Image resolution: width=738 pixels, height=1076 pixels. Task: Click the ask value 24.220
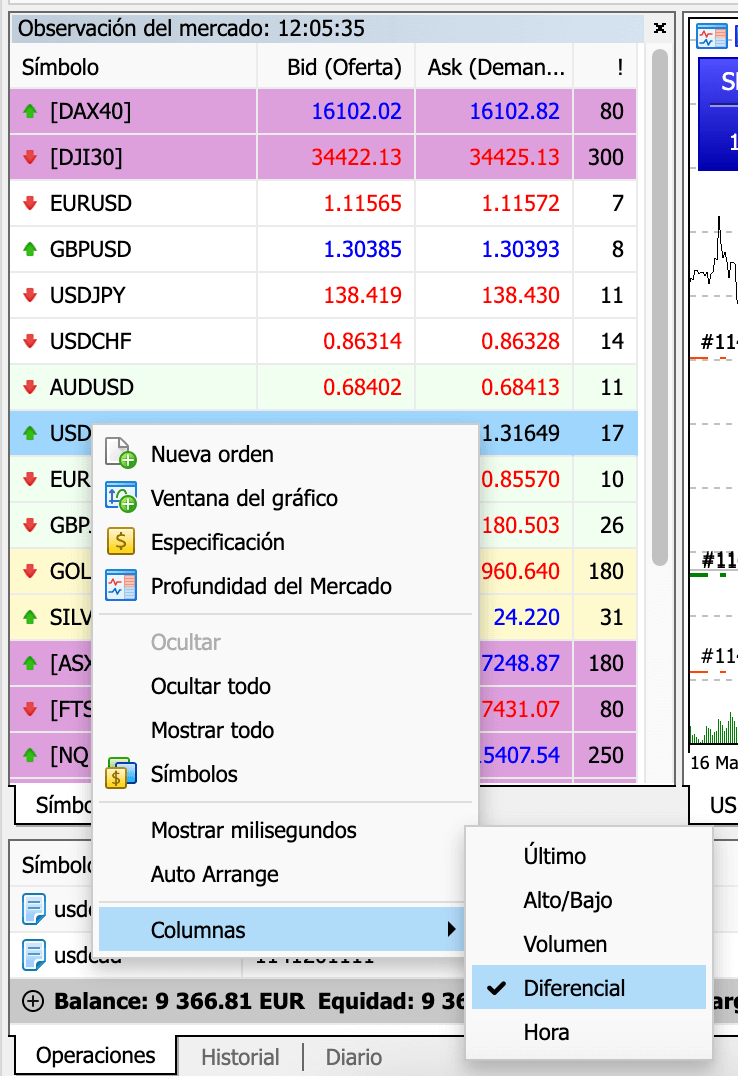(527, 617)
